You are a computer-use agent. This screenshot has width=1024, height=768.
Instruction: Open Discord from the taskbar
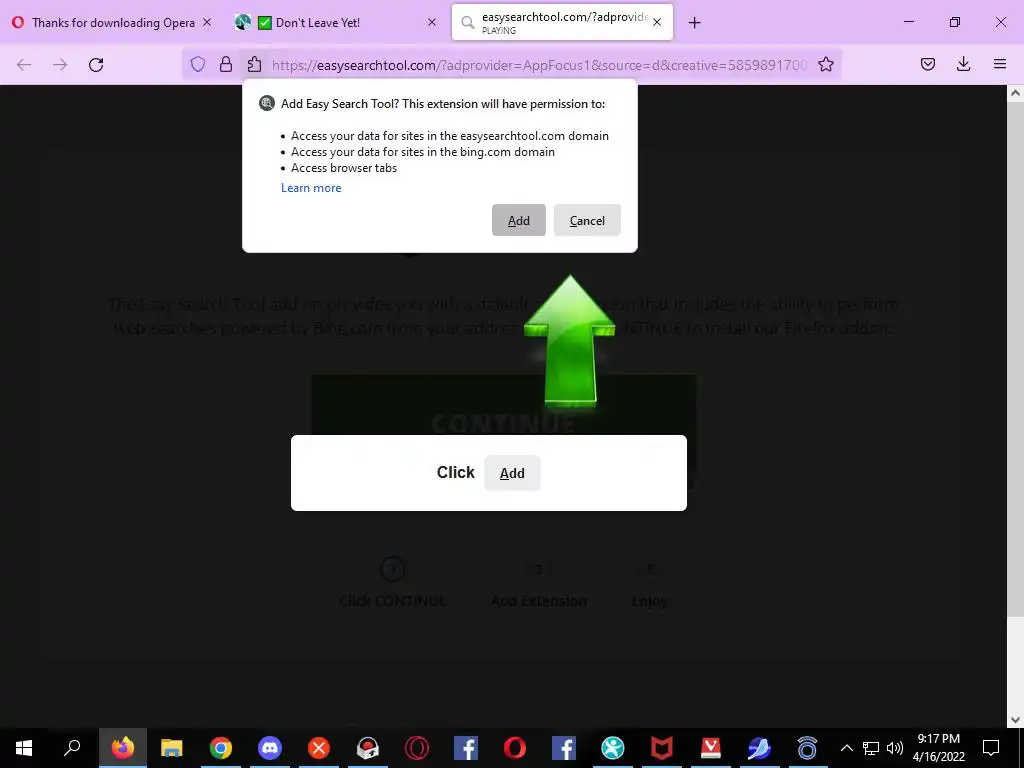coord(270,748)
